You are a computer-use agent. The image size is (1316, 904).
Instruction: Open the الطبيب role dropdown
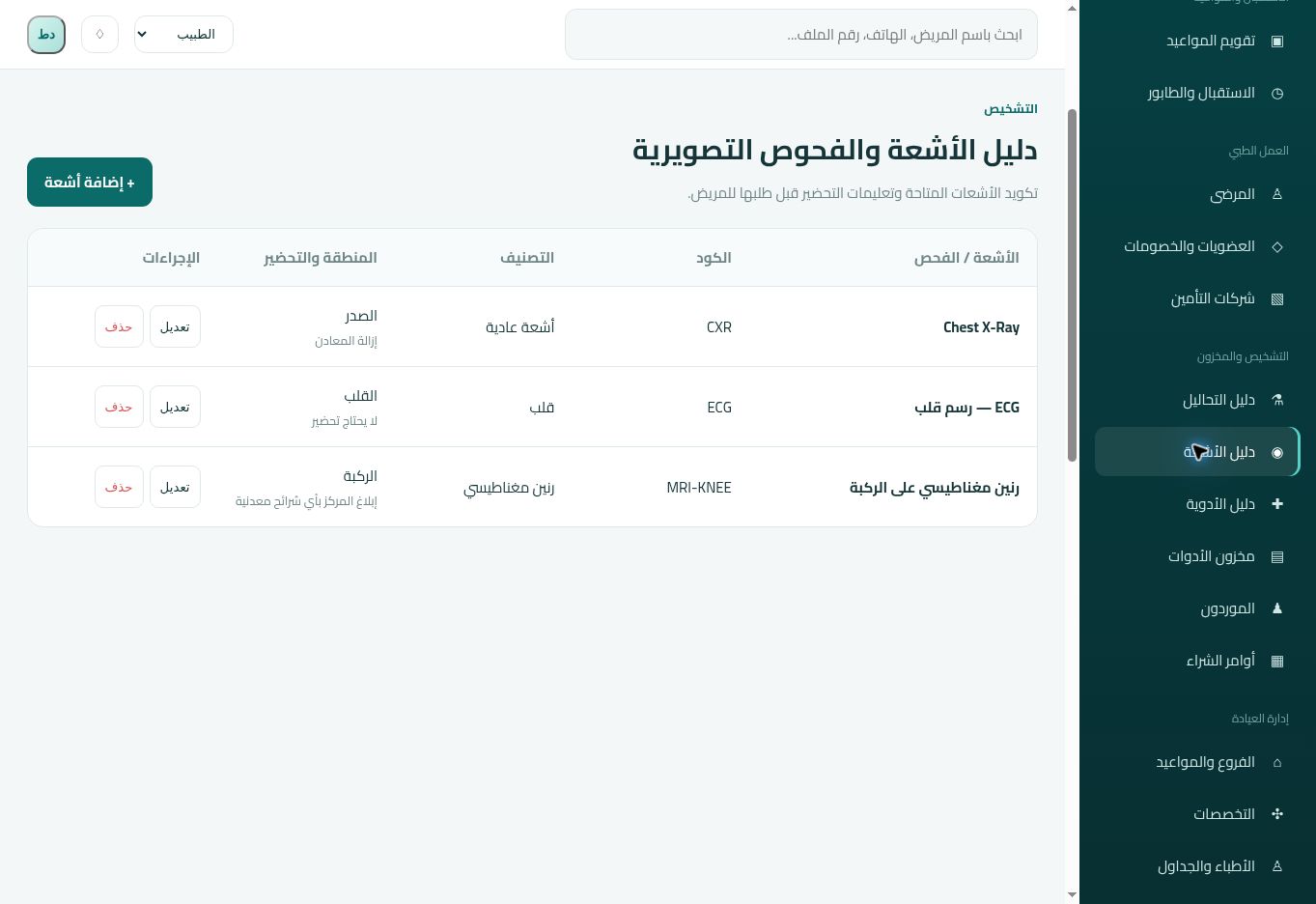pos(183,35)
